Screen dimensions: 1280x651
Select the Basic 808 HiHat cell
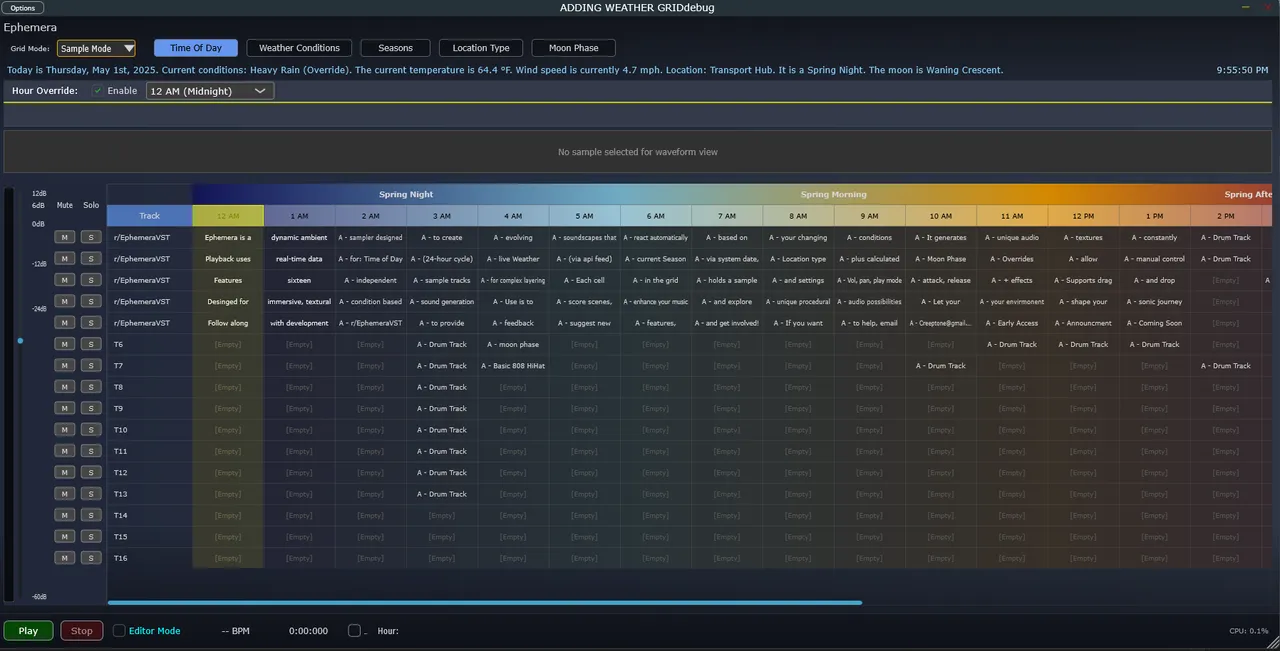tap(513, 366)
